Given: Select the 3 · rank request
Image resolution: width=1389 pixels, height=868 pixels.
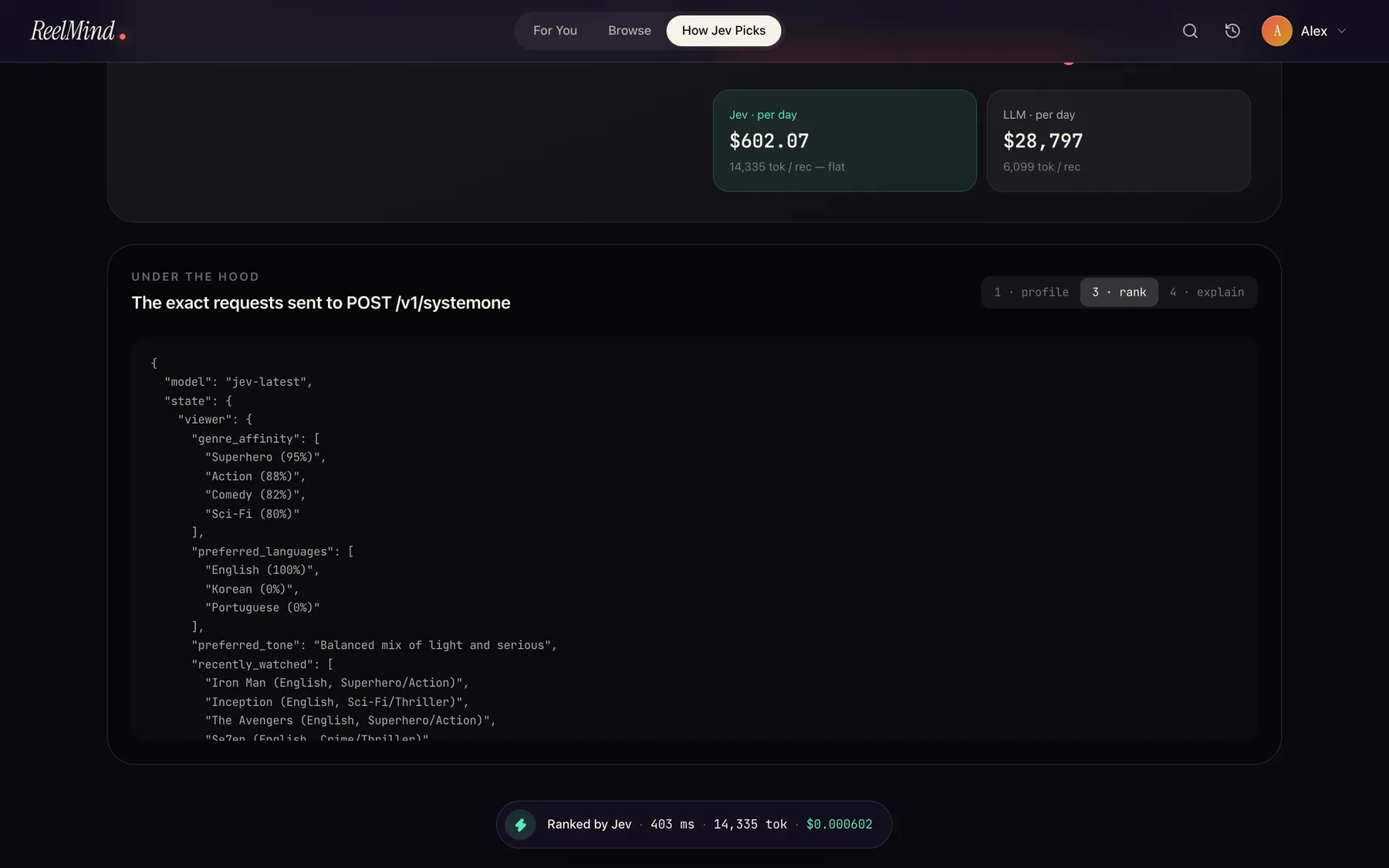Looking at the screenshot, I should [x=1119, y=292].
